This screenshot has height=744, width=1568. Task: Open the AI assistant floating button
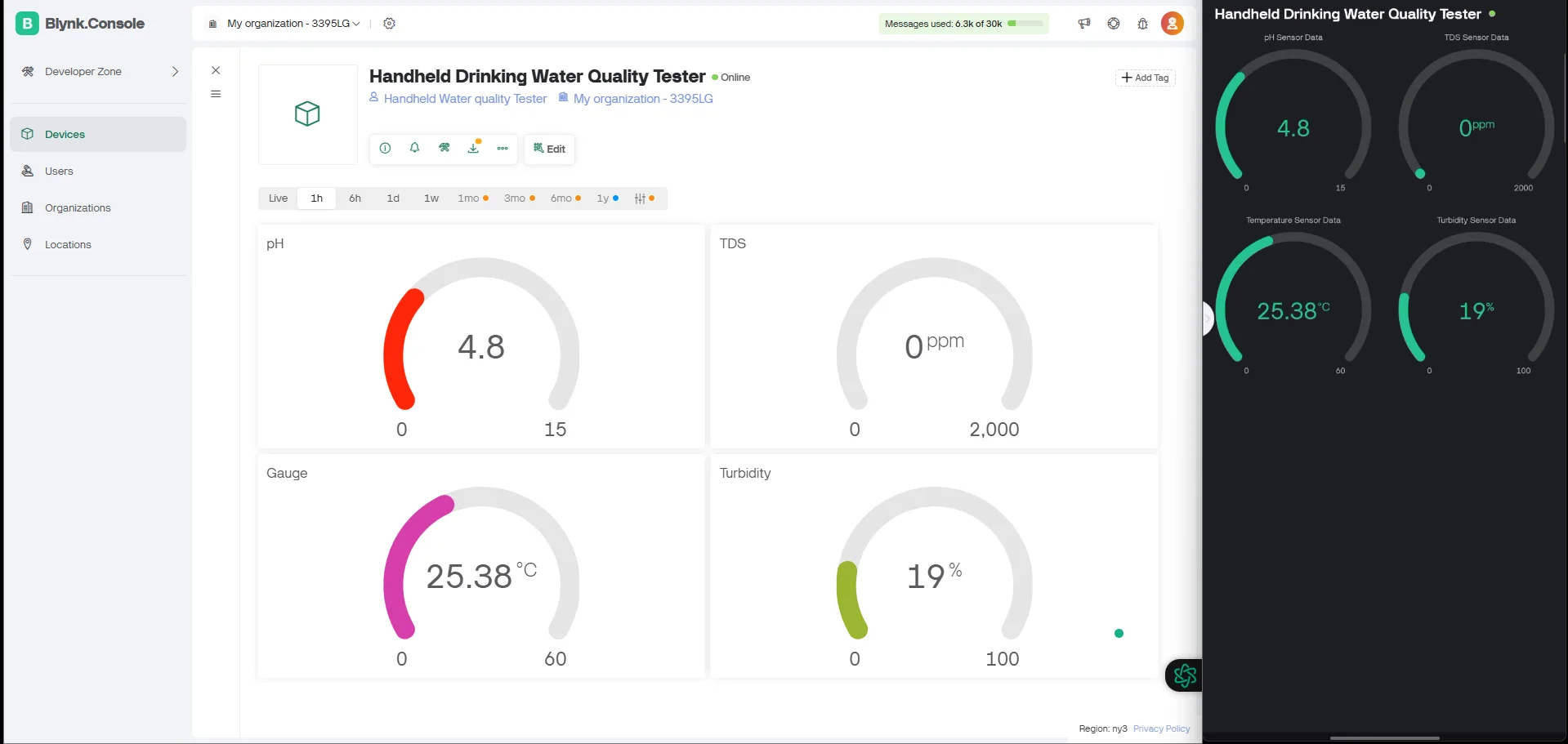[x=1184, y=675]
